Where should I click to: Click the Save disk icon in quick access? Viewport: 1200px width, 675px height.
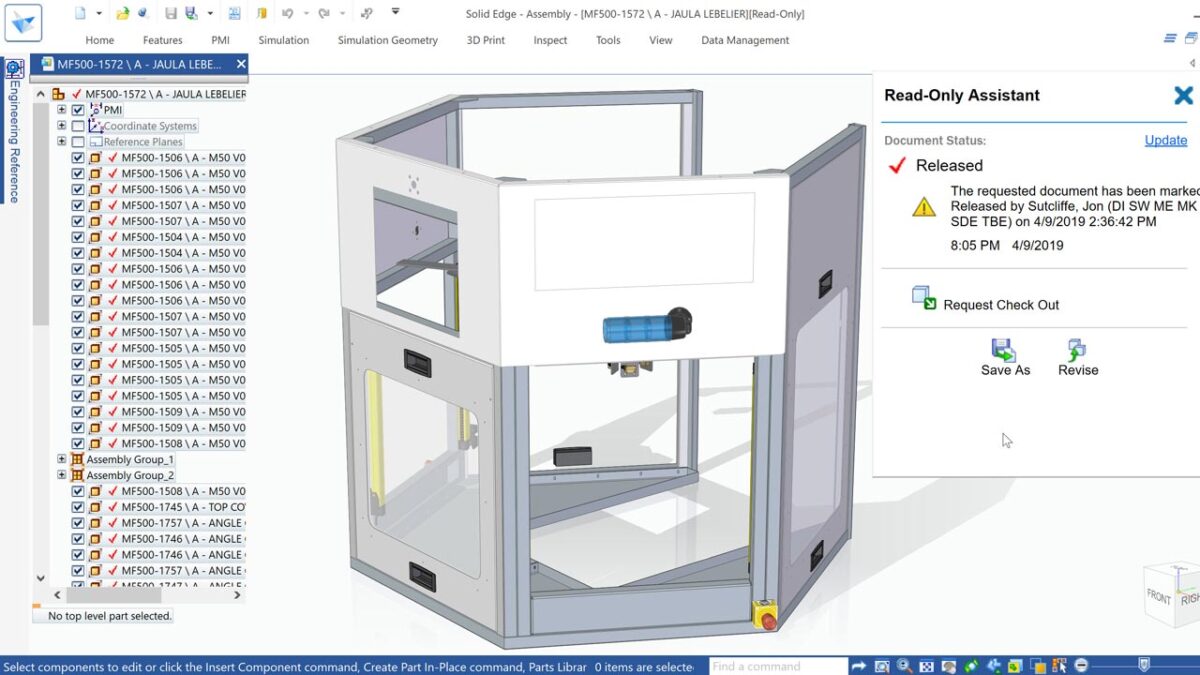171,14
